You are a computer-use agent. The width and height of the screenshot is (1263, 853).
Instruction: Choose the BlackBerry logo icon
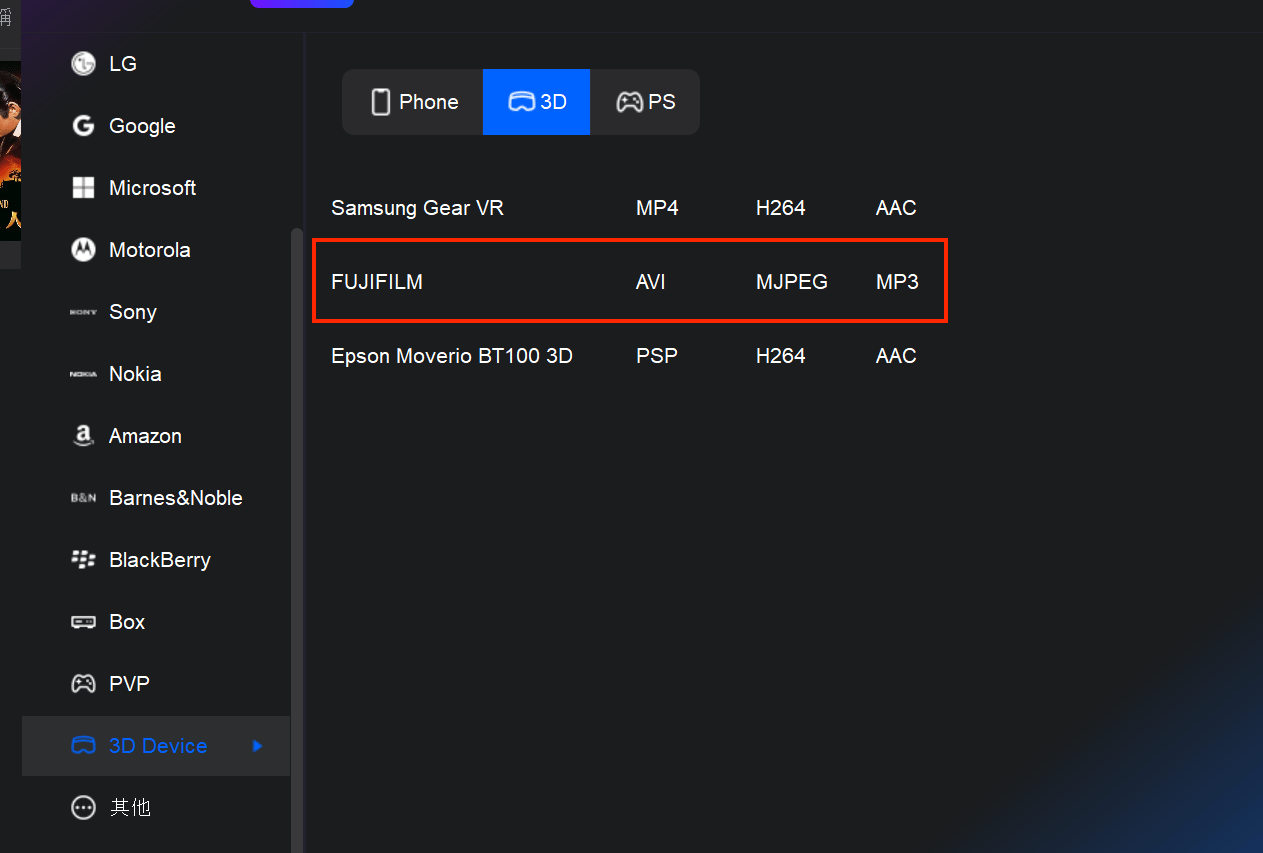(x=83, y=560)
